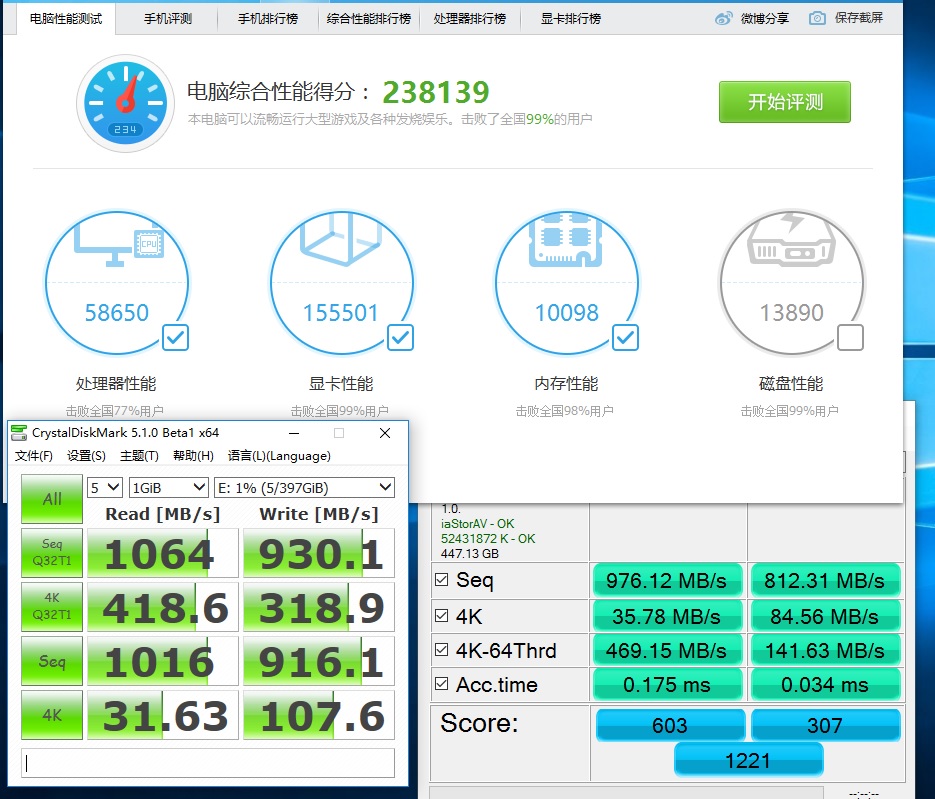Open the 主题(T) menu in CrystalDiskMark
The image size is (935, 799).
point(139,456)
